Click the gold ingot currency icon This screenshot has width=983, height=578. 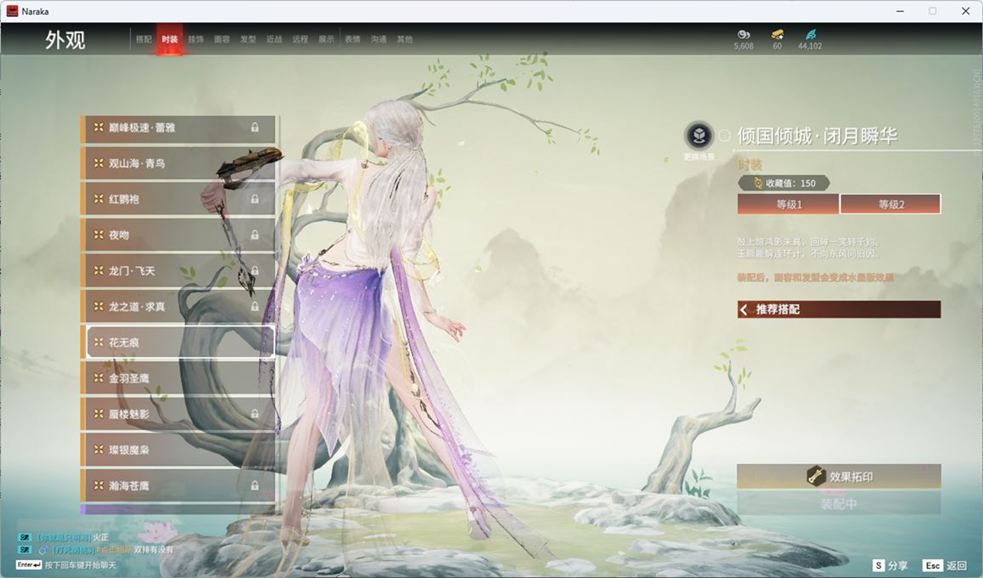coord(777,34)
